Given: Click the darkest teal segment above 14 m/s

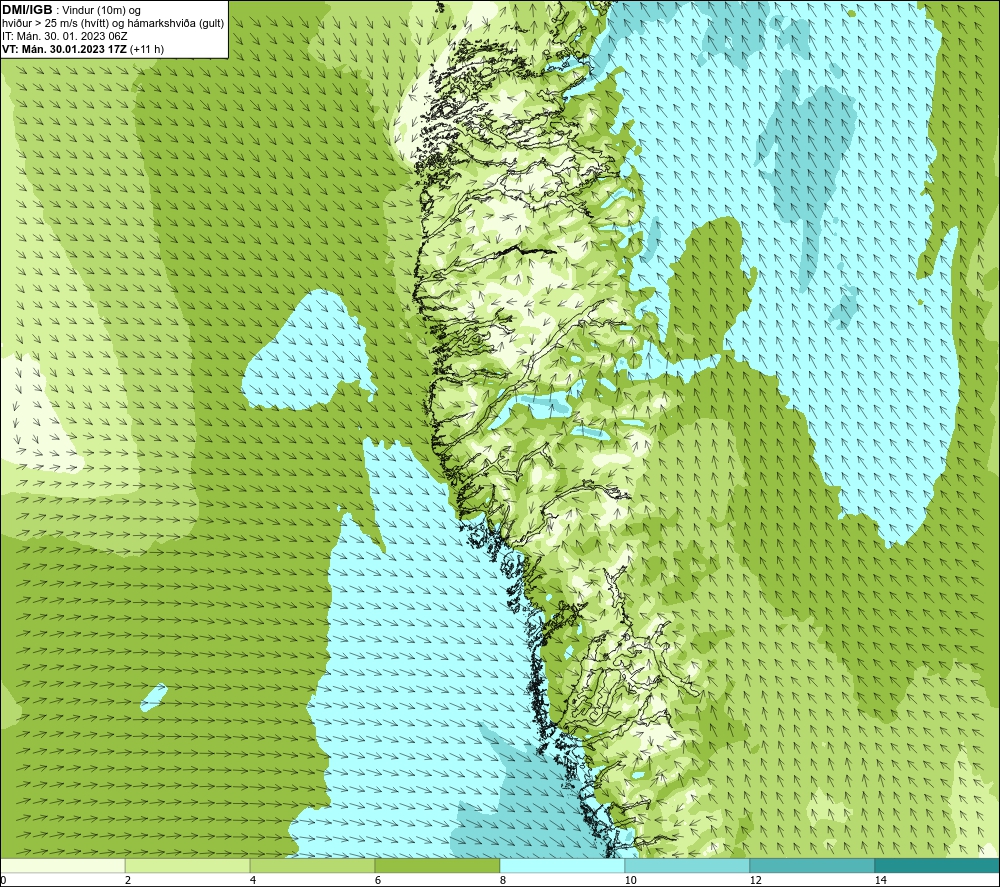Looking at the screenshot, I should point(938,865).
